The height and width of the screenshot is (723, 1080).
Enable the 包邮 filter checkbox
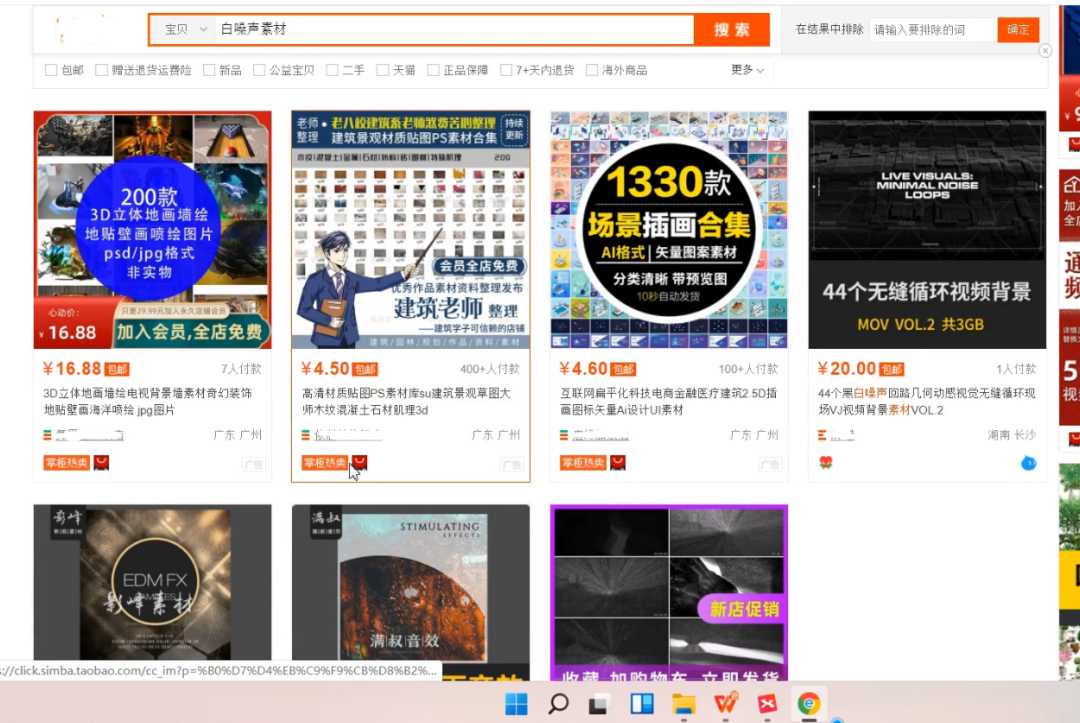[50, 70]
